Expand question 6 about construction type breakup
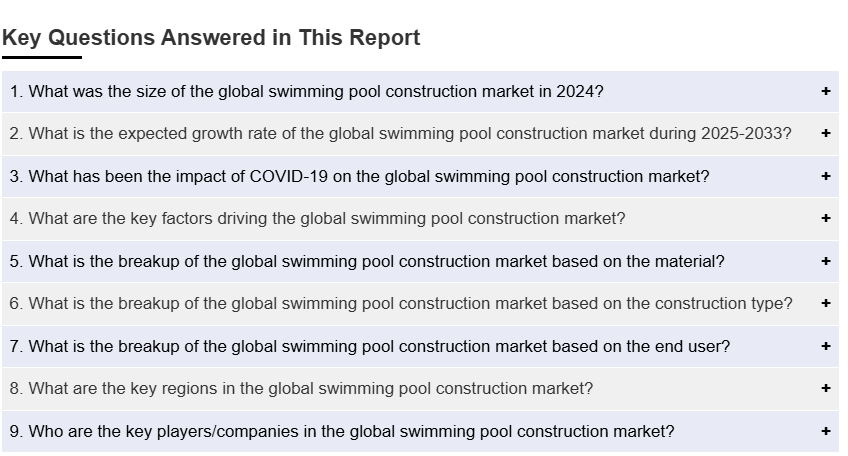The width and height of the screenshot is (848, 456). coord(401,303)
